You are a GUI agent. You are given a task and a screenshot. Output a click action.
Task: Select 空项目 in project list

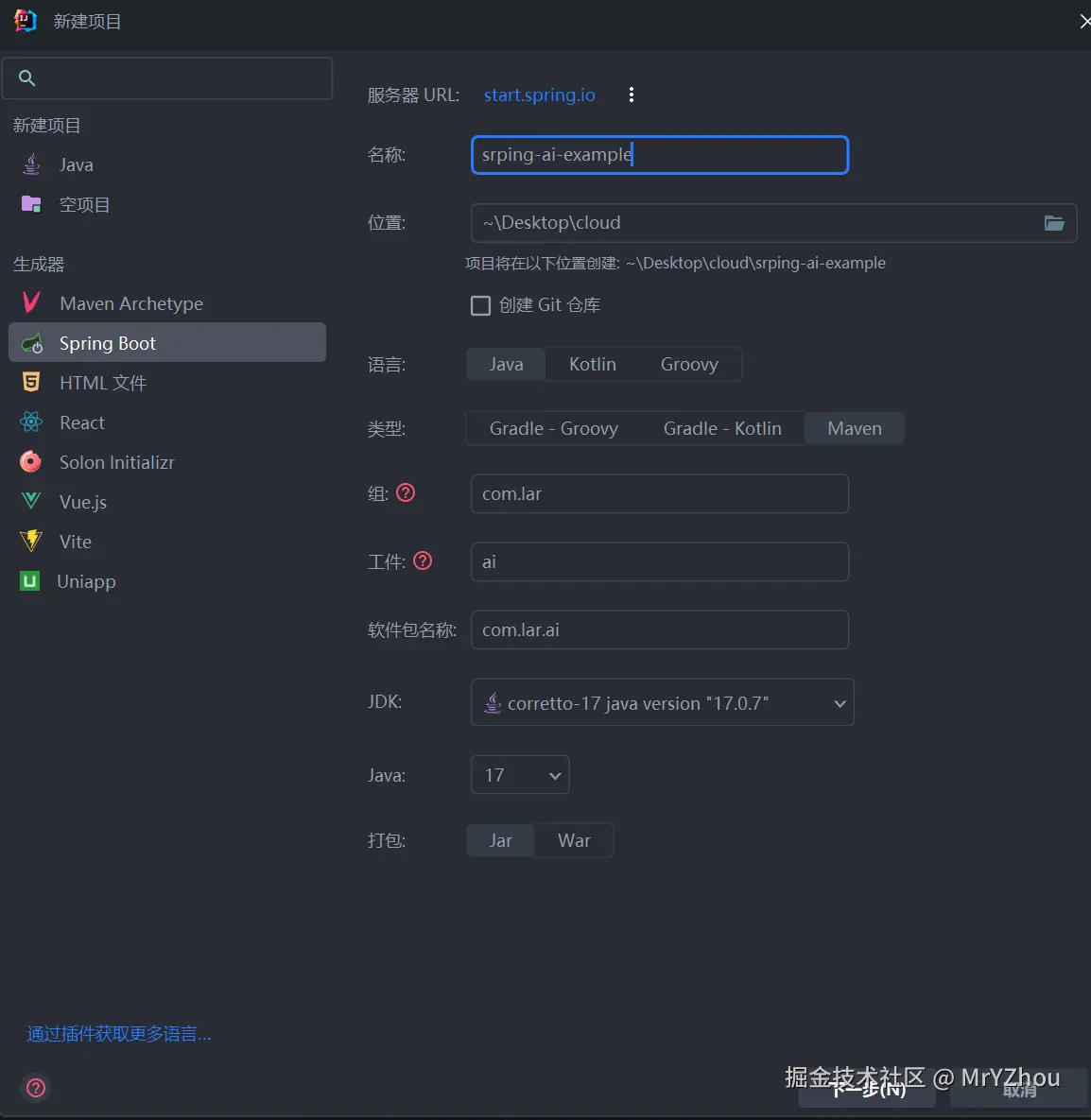[167, 205]
